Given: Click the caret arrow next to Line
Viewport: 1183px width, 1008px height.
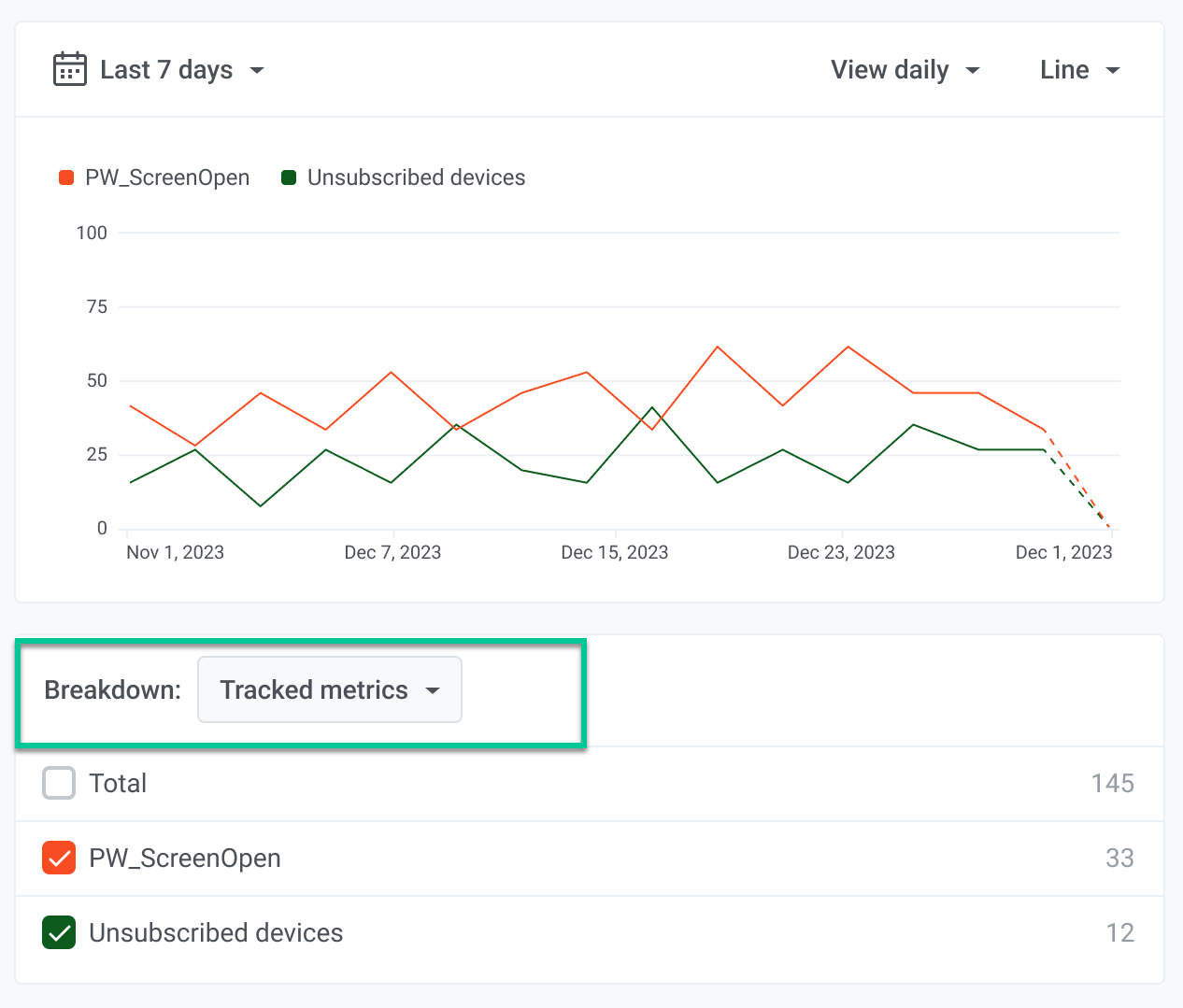Looking at the screenshot, I should 1112,71.
